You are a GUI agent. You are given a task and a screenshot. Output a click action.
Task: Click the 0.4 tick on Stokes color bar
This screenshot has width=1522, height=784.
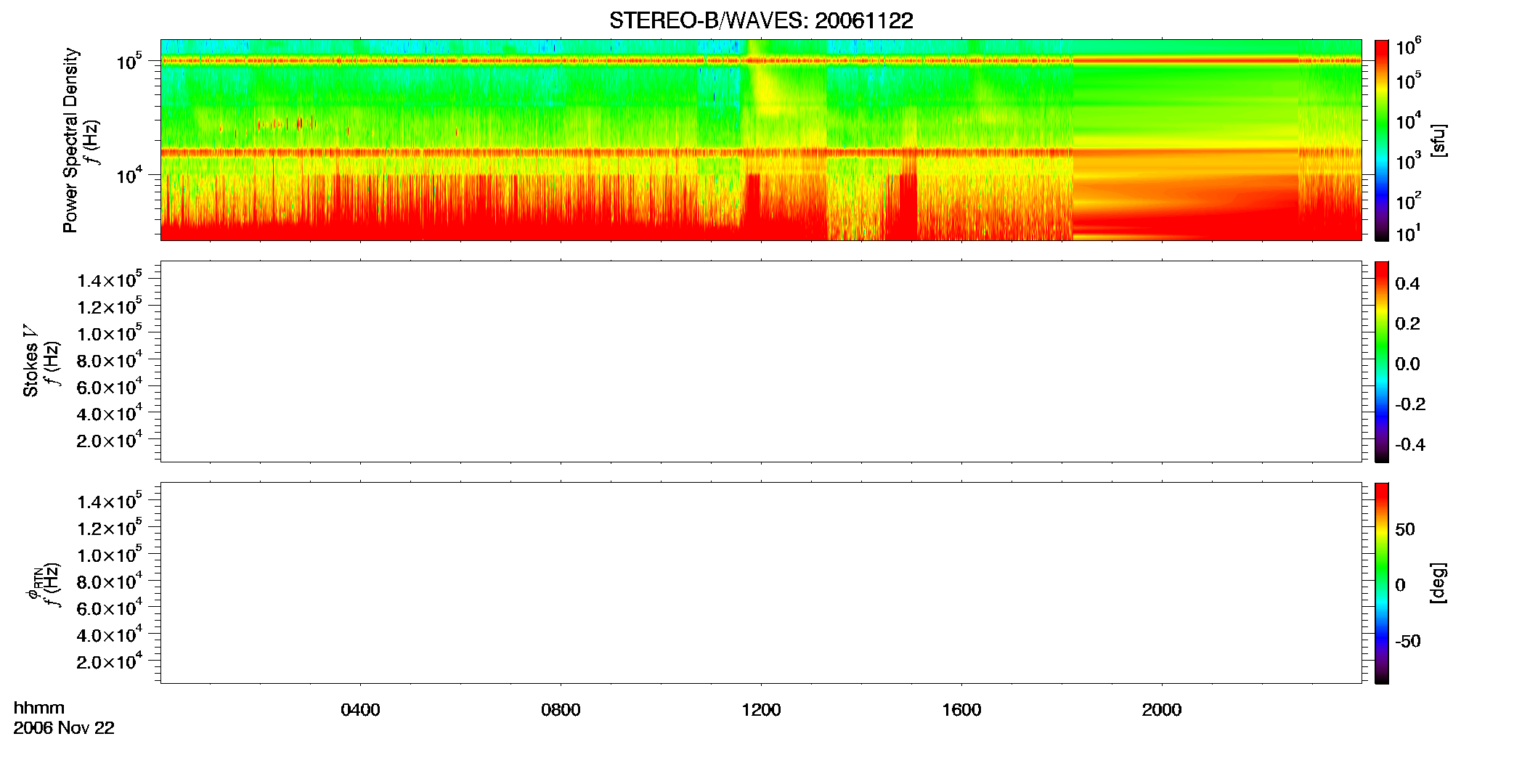click(x=1407, y=284)
